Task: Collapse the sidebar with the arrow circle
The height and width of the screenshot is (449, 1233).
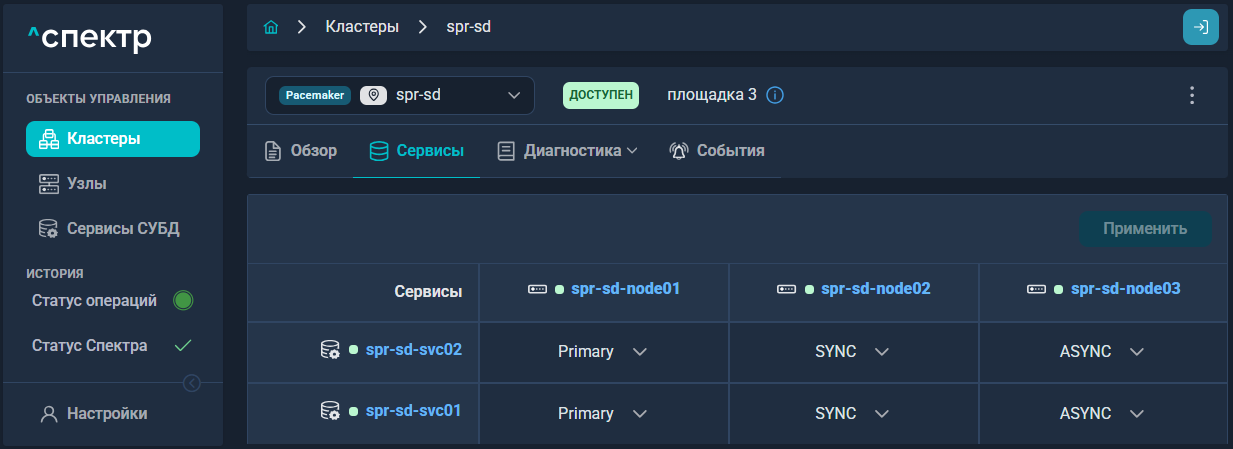Action: click(192, 383)
